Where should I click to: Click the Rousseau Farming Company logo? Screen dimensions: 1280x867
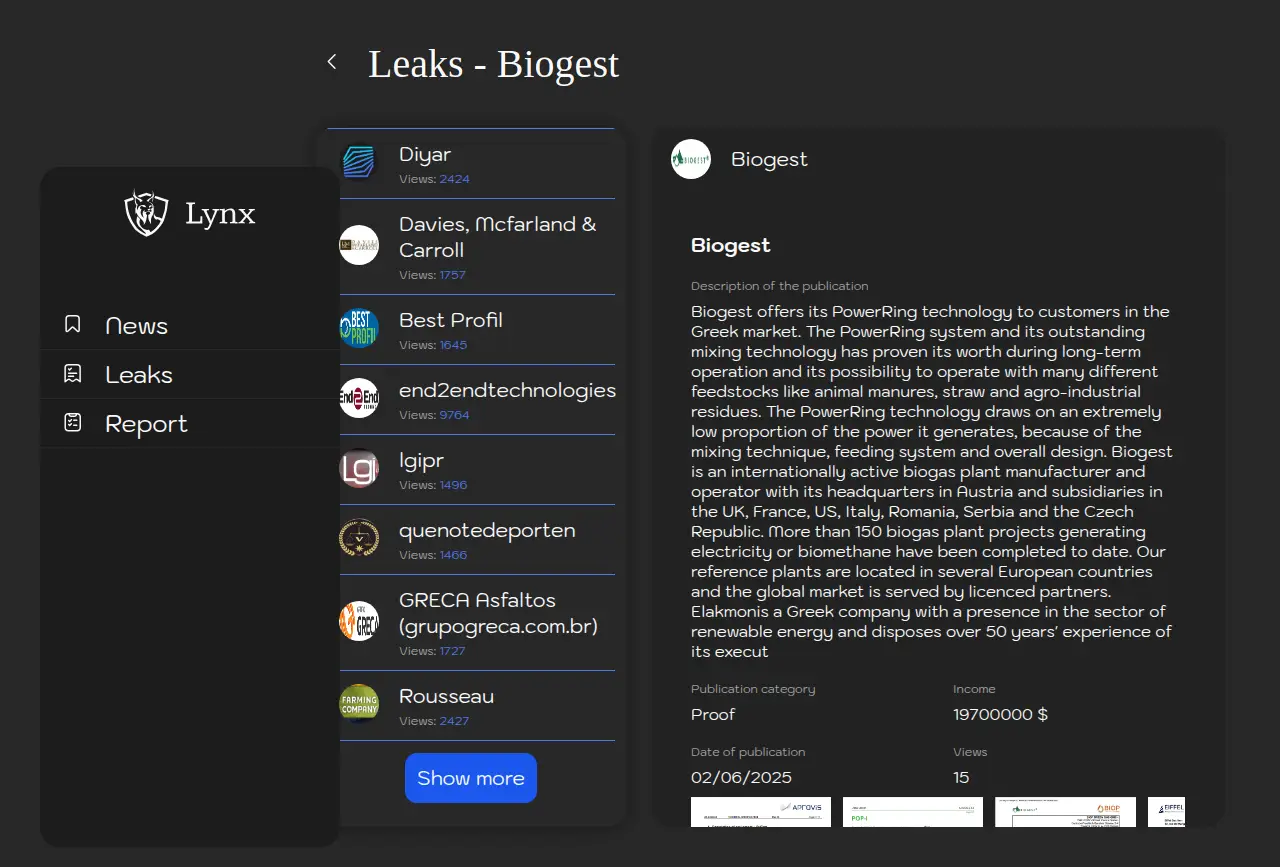(x=359, y=704)
